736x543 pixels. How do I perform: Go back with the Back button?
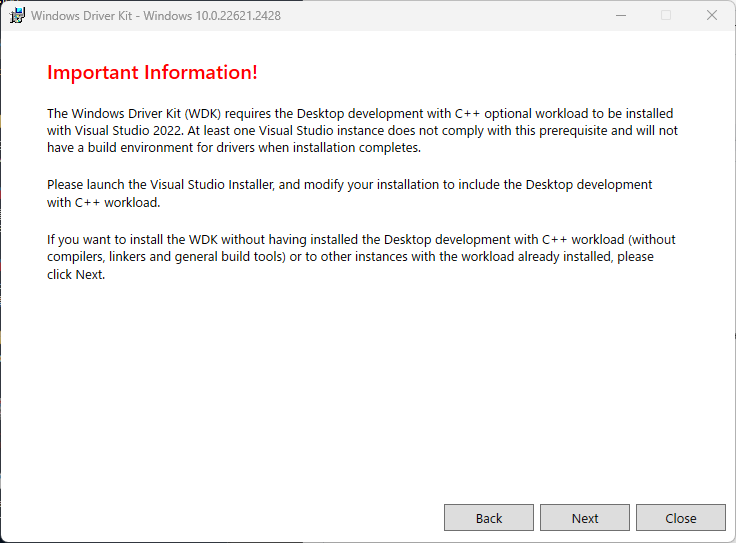pos(489,518)
